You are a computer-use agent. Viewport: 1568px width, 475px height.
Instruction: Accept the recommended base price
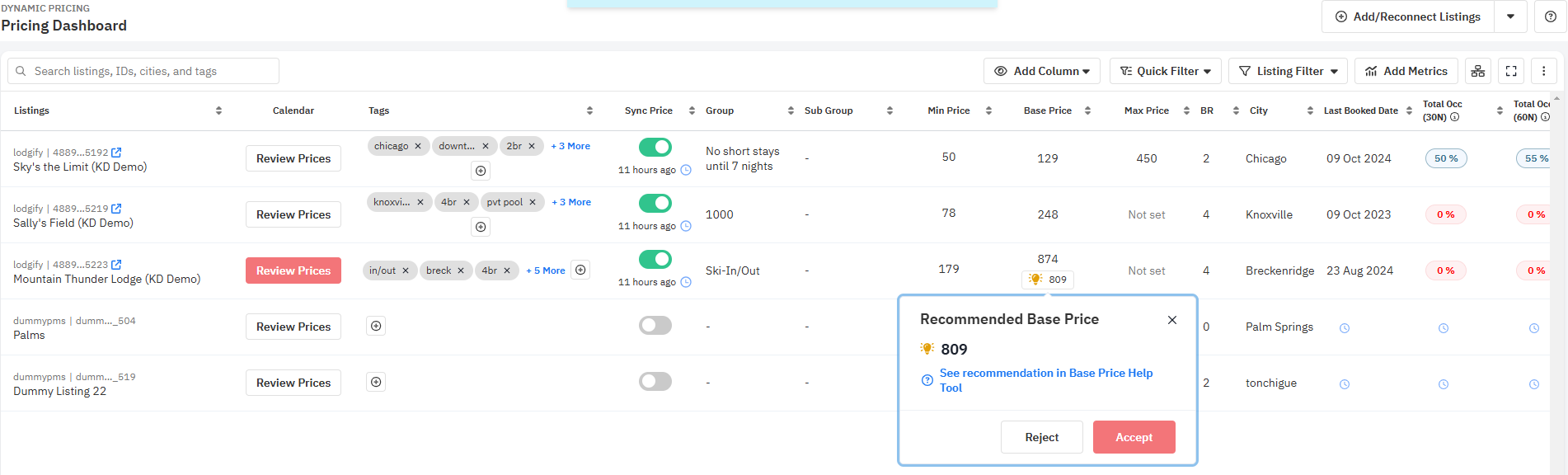1134,437
